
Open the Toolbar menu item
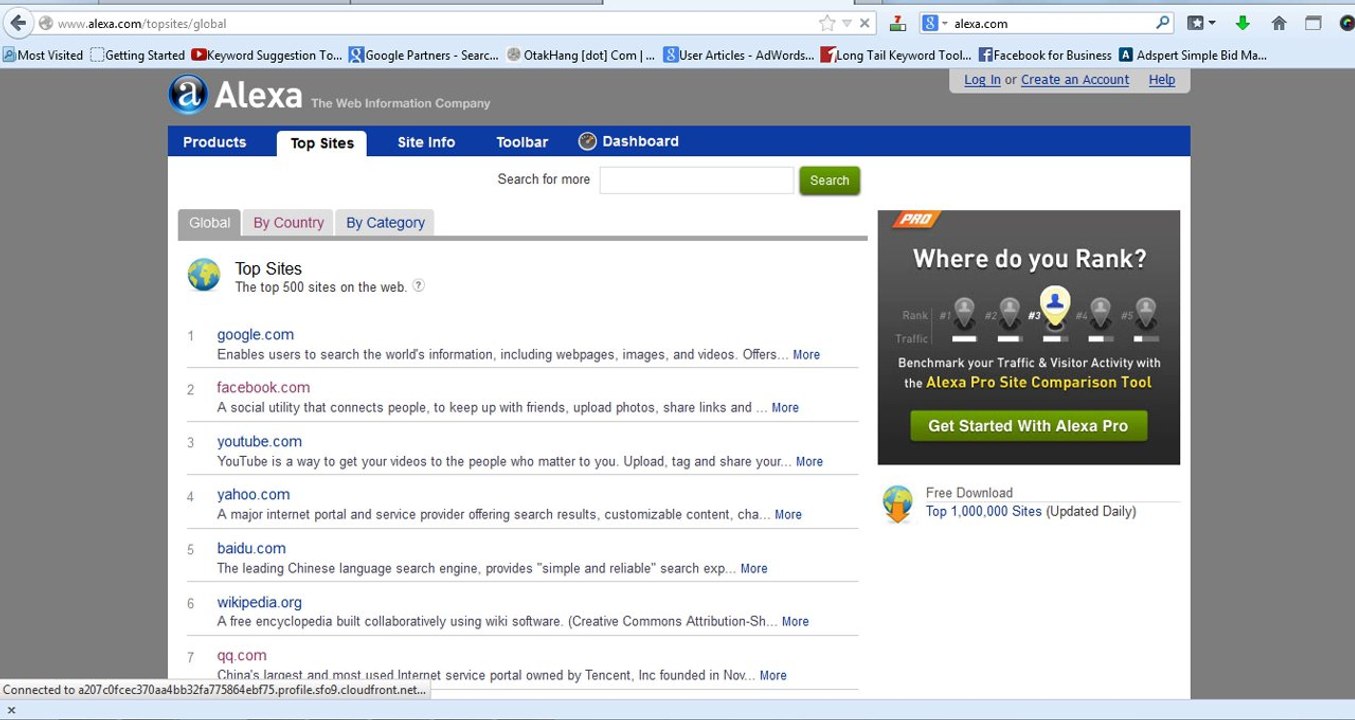click(522, 142)
